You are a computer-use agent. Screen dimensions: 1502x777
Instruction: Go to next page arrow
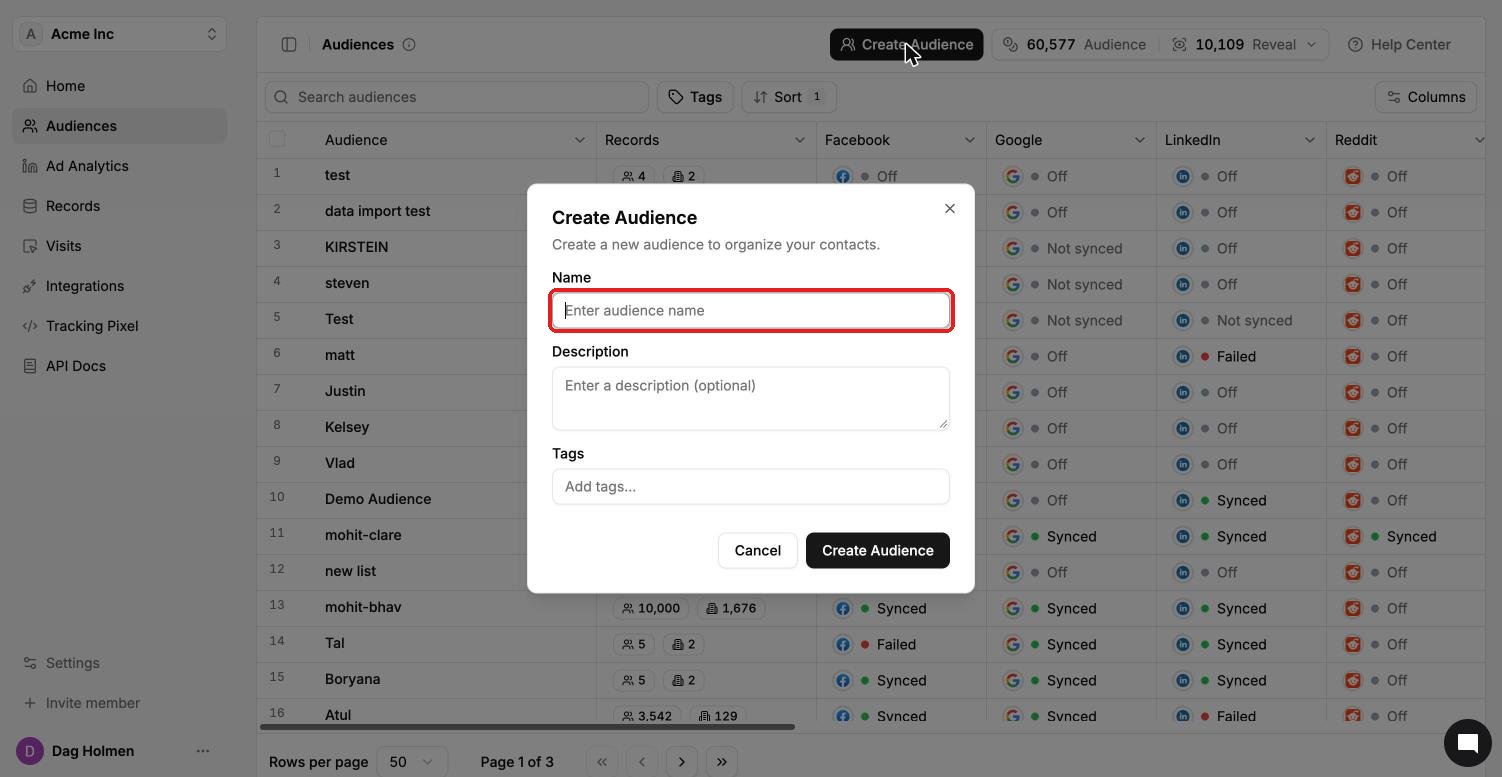point(682,762)
